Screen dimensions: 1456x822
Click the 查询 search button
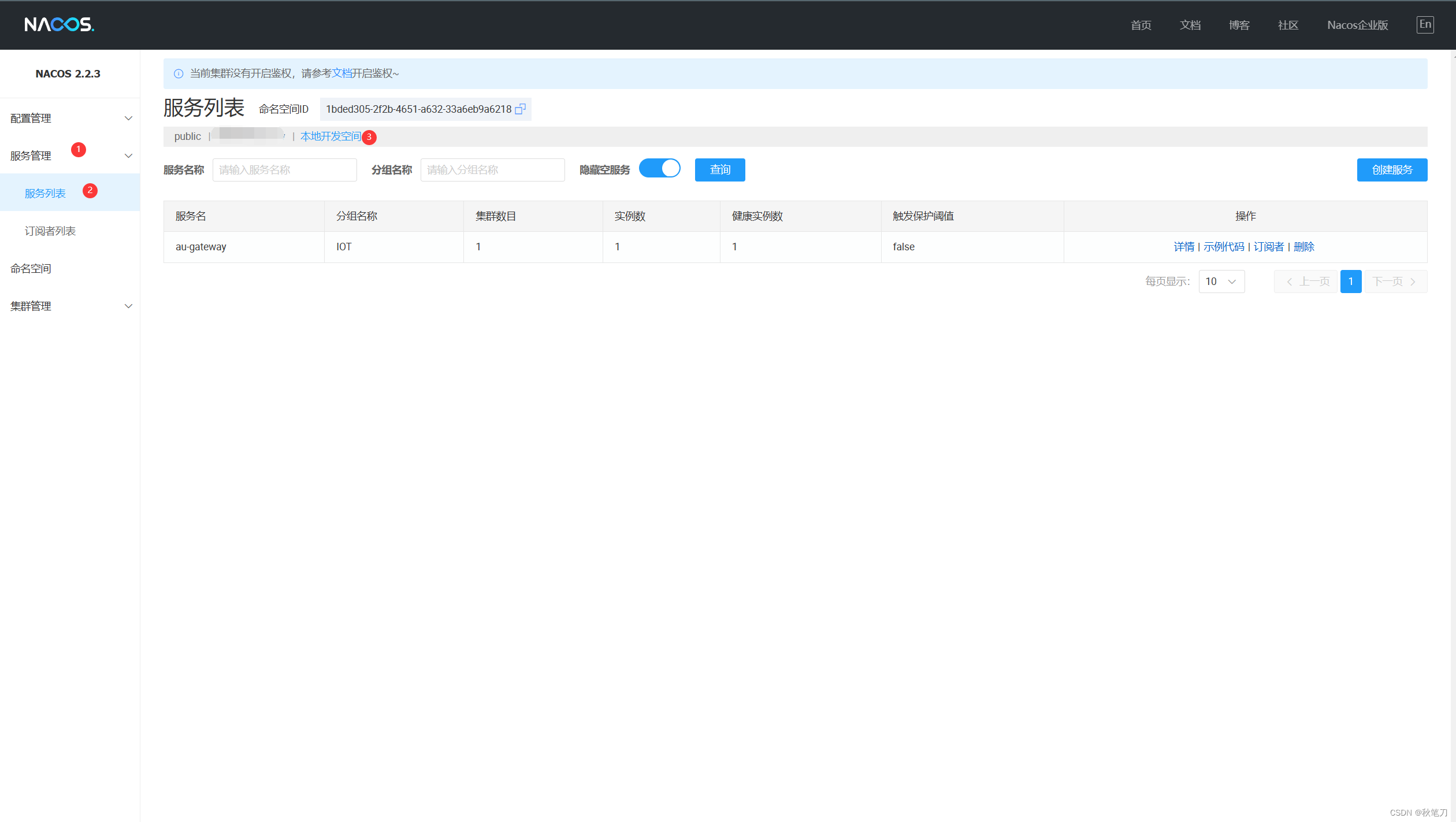(719, 170)
